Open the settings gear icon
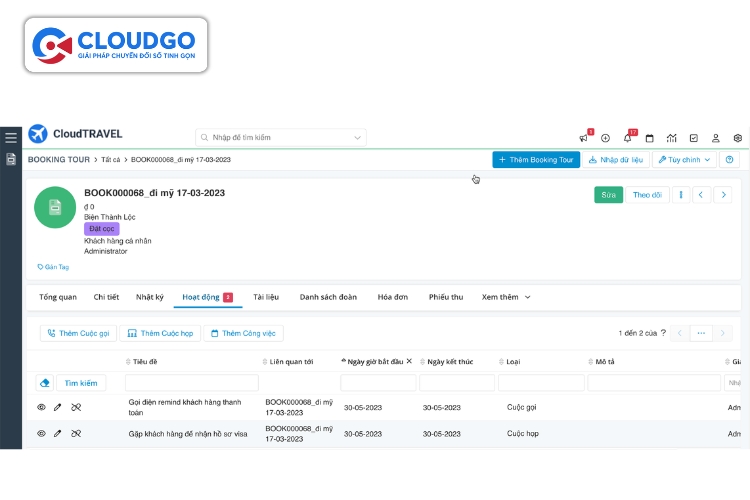This screenshot has width=750, height=500. (x=738, y=138)
